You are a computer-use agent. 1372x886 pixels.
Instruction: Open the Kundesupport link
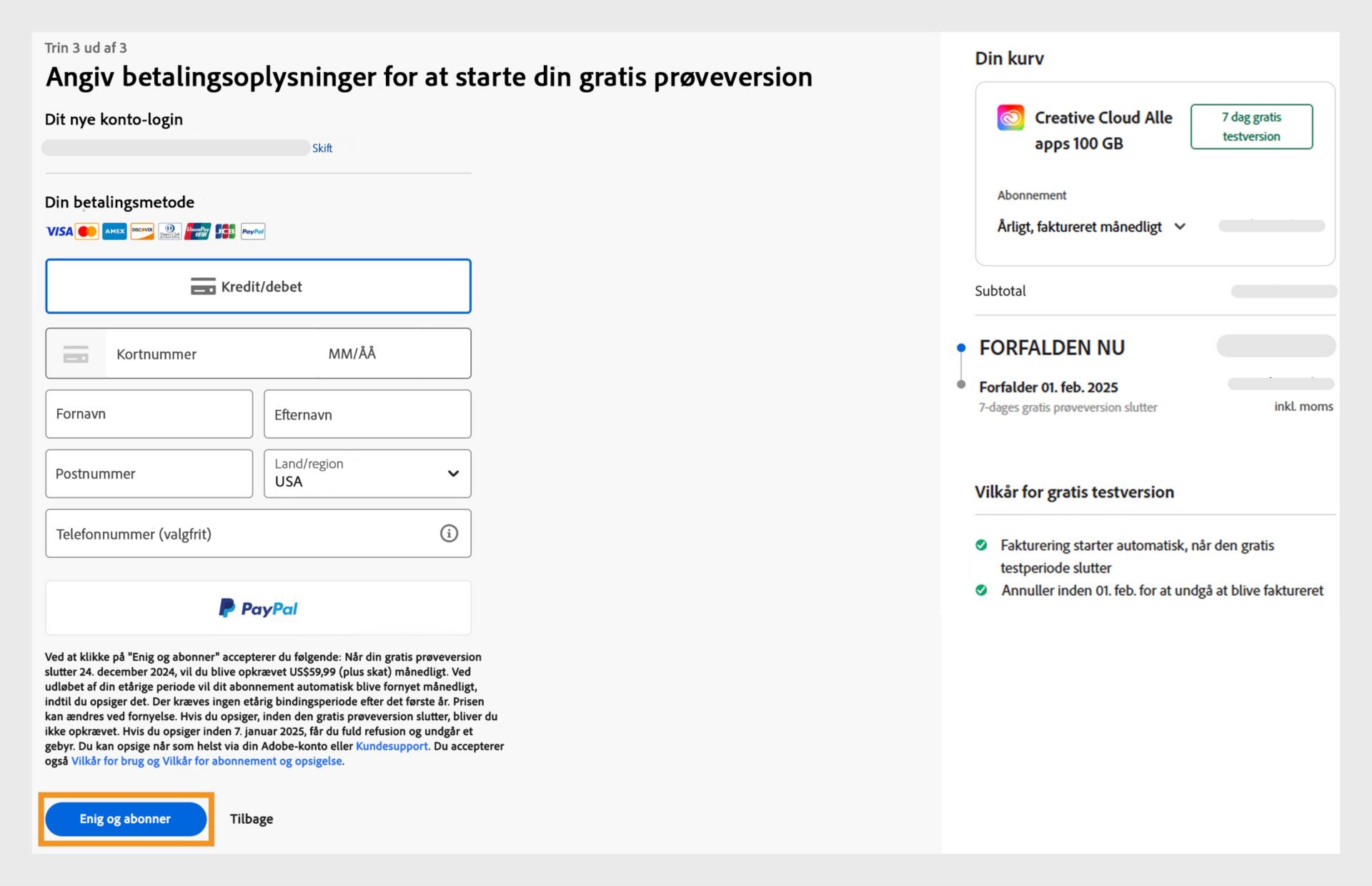[392, 746]
